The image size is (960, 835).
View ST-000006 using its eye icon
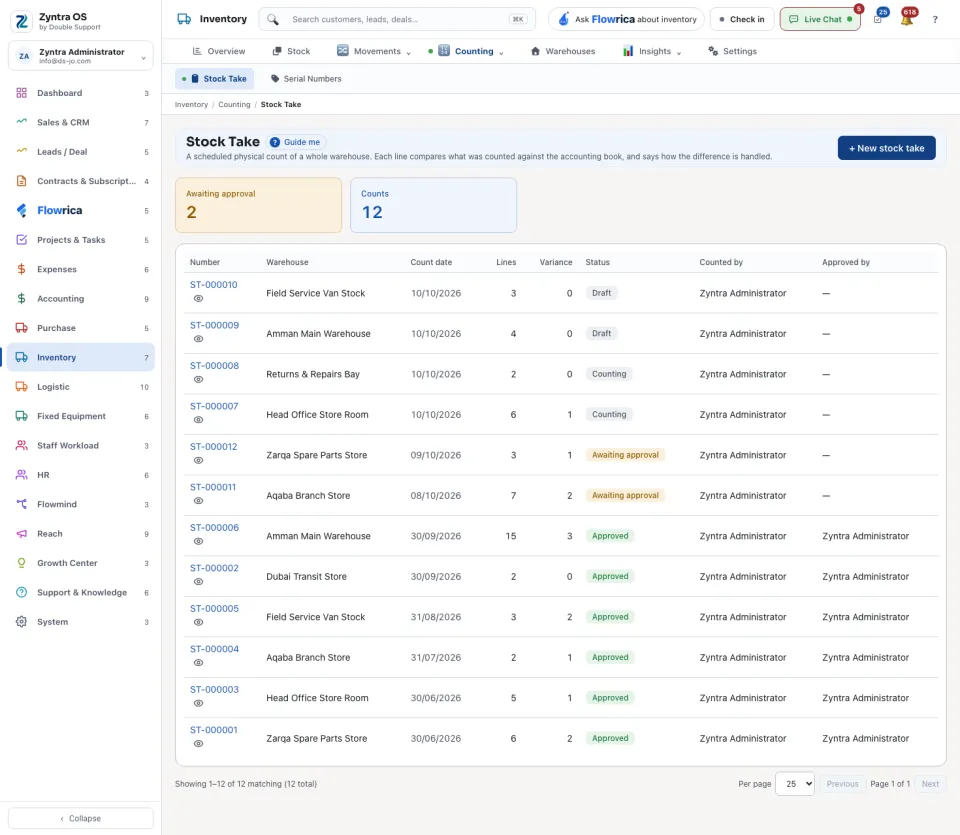tap(198, 541)
